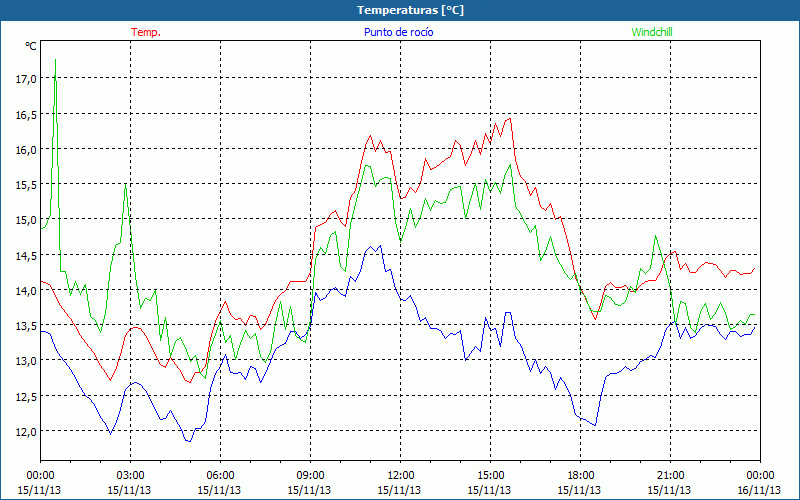Screen dimensions: 800x500
Task: Select the red "Temp." legend label
Action: coord(146,32)
